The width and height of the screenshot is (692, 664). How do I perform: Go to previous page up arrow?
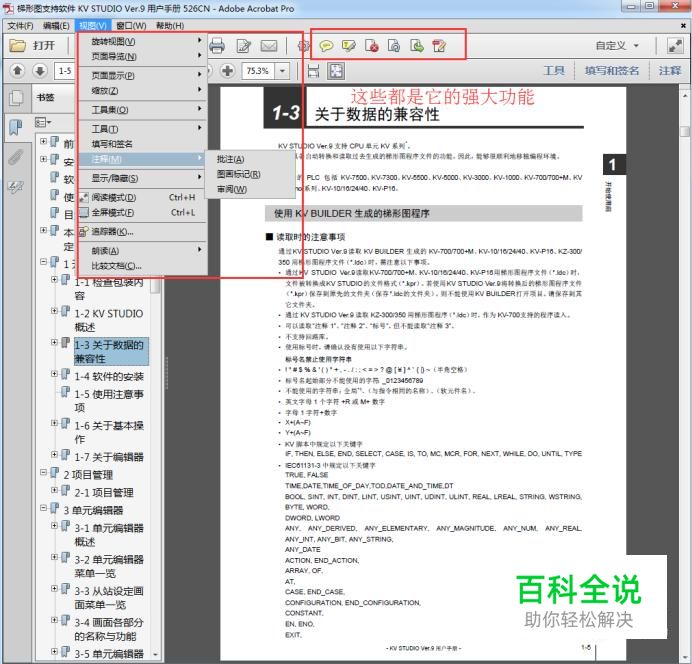[x=18, y=71]
